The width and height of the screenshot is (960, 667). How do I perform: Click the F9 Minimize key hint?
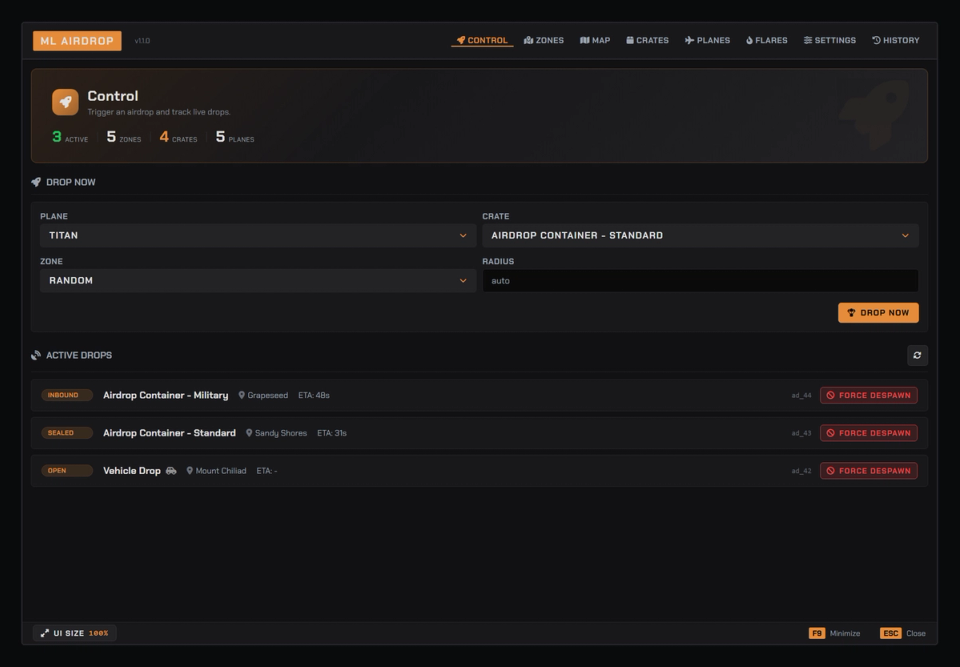click(834, 633)
